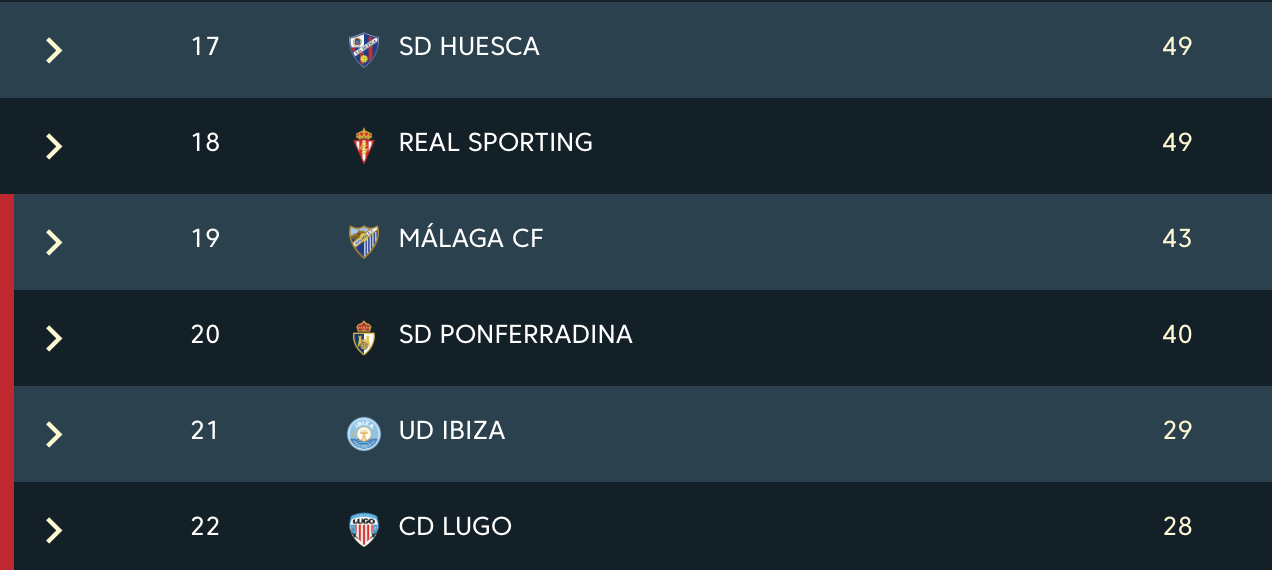Click the Real Sporting club crest

coord(364,144)
